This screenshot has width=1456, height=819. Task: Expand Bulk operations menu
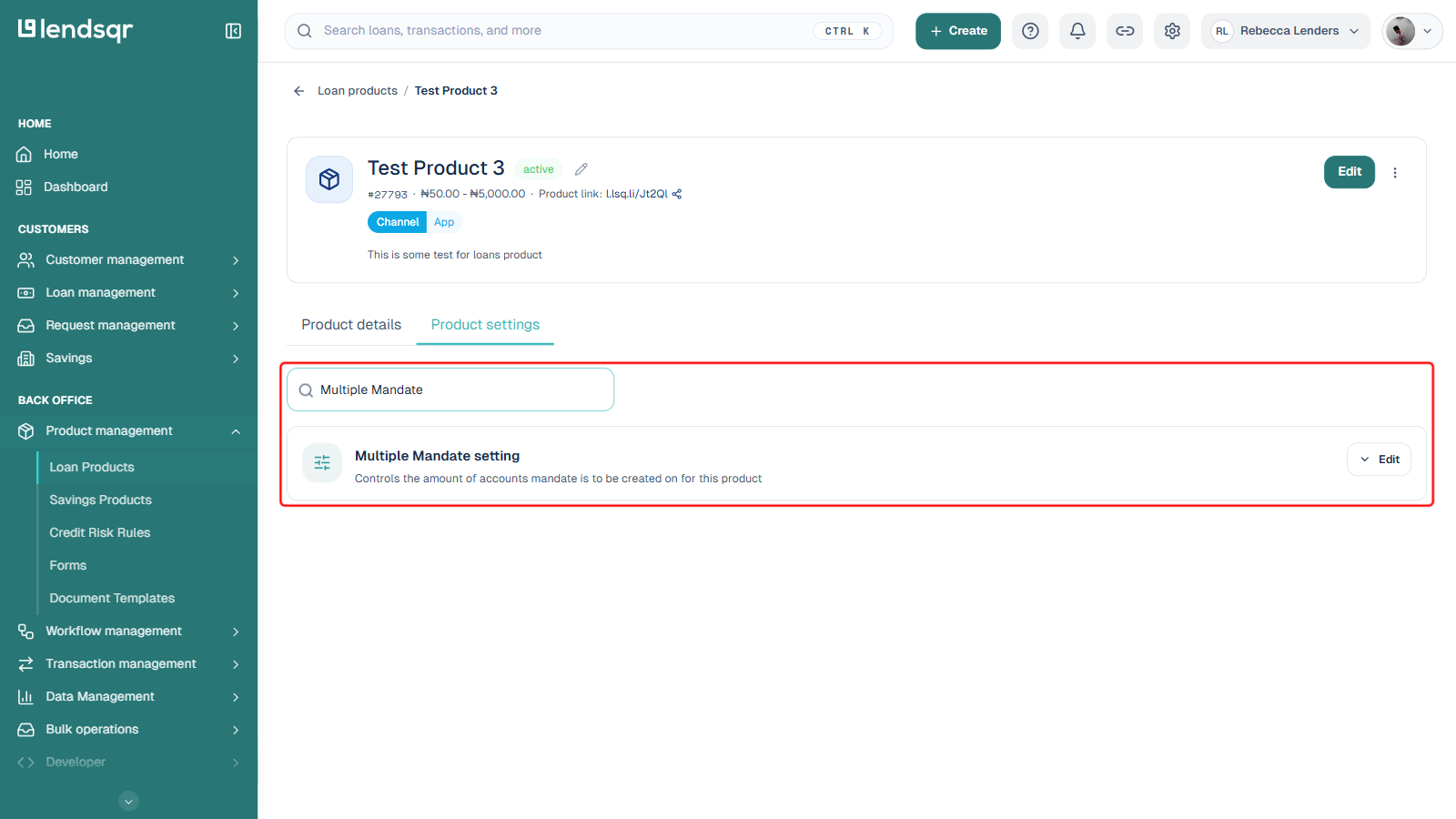click(x=129, y=730)
